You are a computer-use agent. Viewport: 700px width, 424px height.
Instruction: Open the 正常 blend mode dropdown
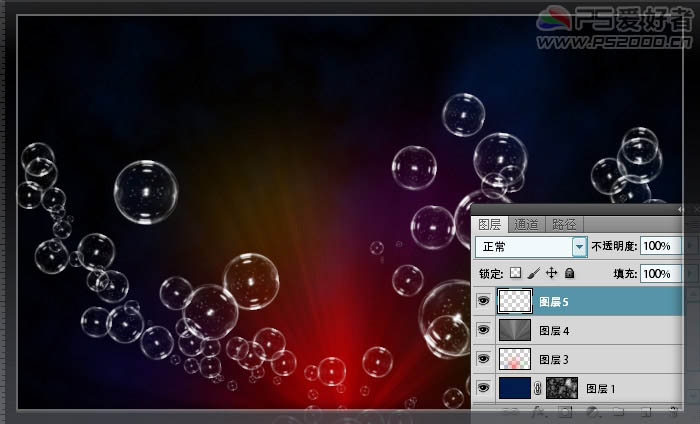(578, 246)
